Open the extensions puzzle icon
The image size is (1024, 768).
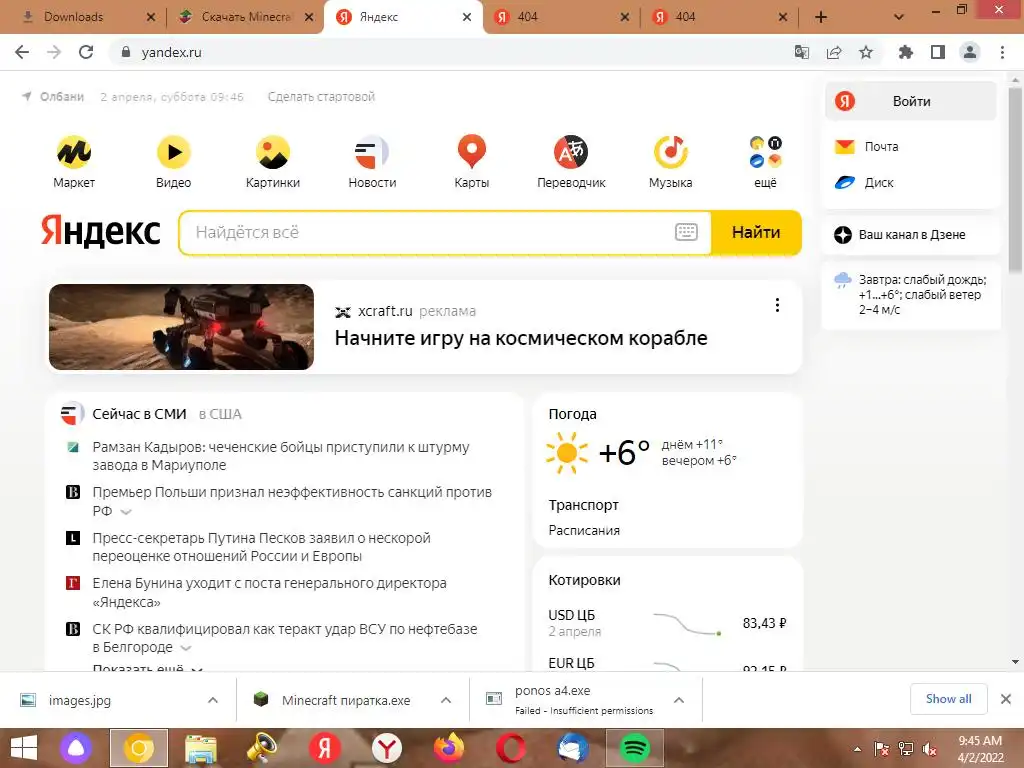[905, 52]
